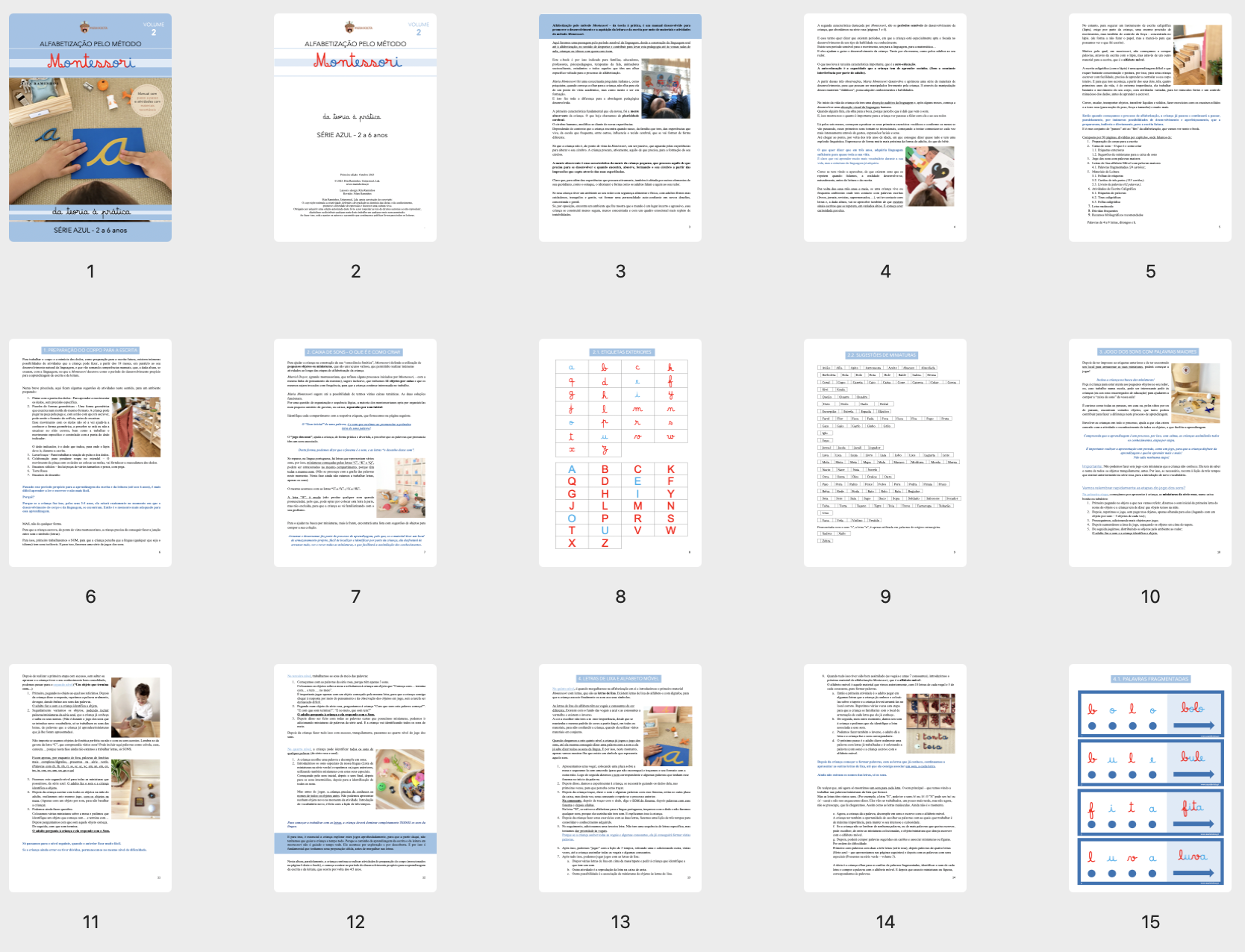Click page number label 1
Screen dimensions: 1245x952
[x=90, y=272]
